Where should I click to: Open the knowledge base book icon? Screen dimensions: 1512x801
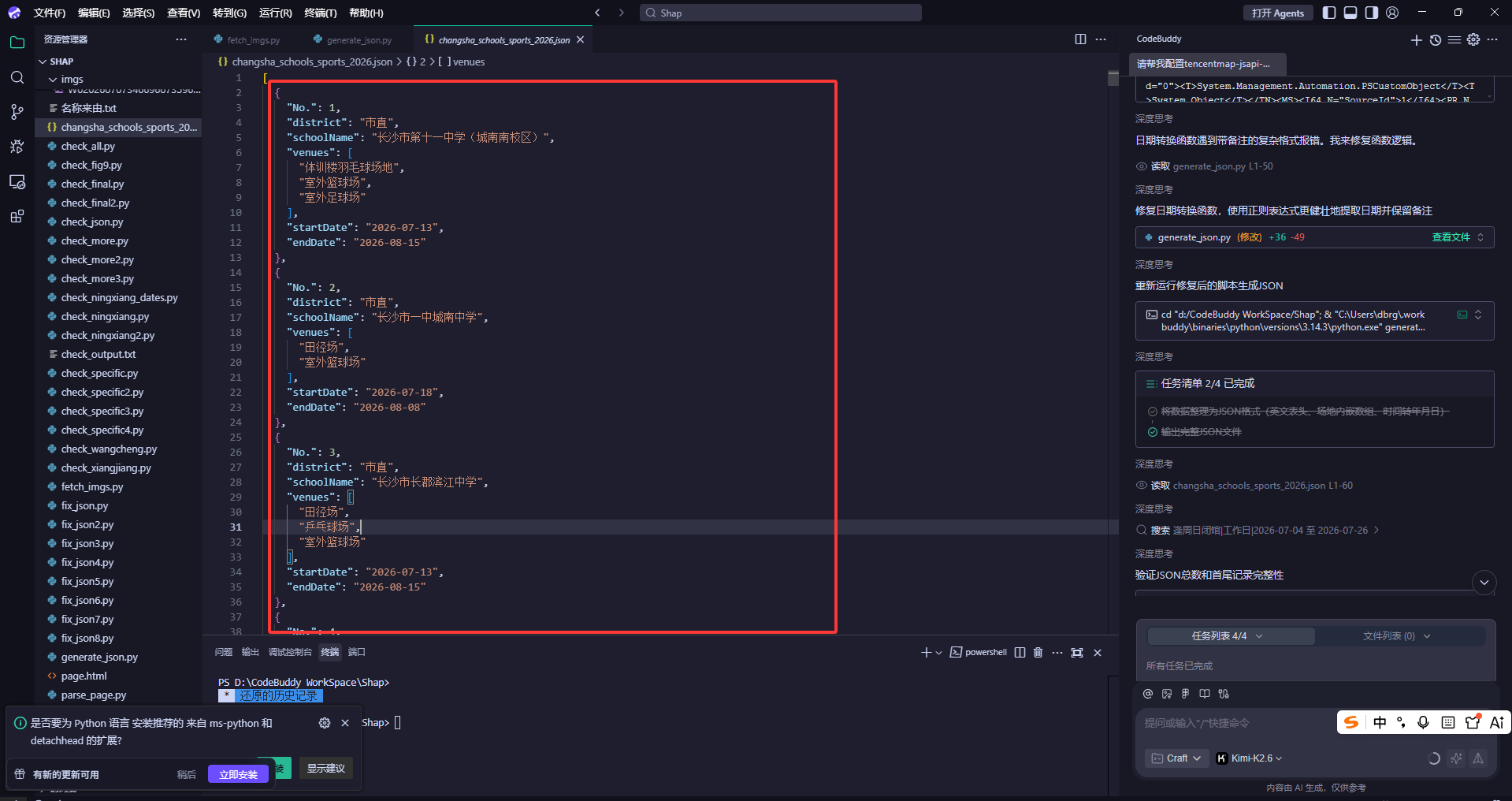(1204, 694)
